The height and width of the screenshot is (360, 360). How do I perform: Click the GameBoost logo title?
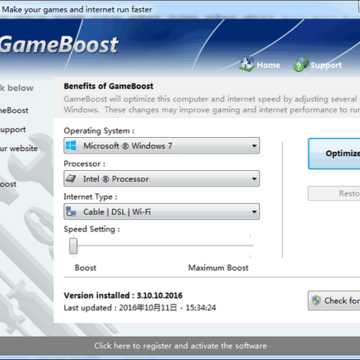coord(59,45)
